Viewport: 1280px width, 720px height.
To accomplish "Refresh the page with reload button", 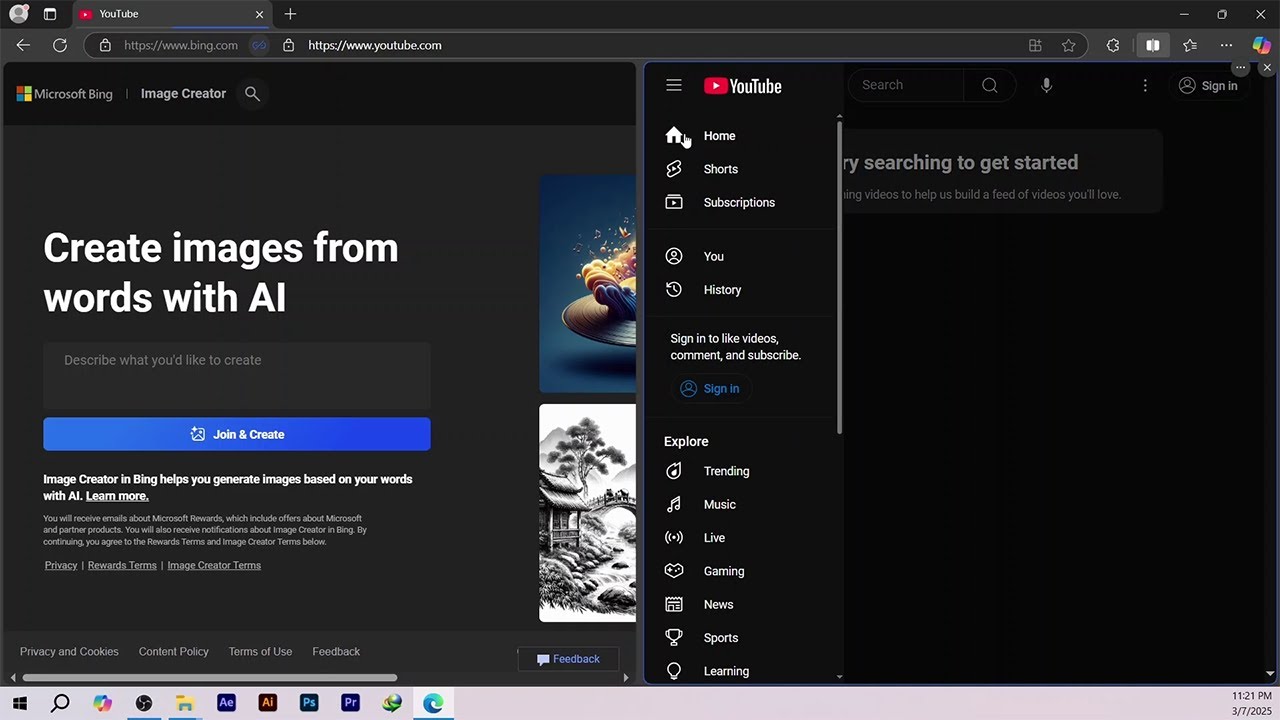I will point(60,45).
